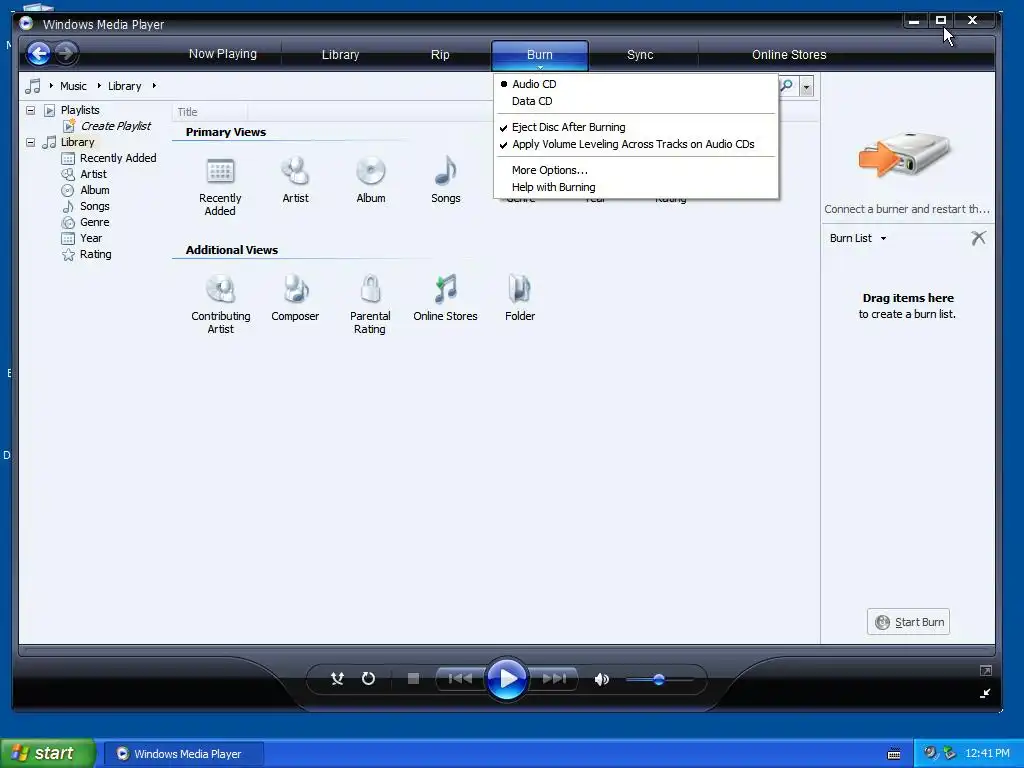Select Rating in the library tree

point(95,254)
